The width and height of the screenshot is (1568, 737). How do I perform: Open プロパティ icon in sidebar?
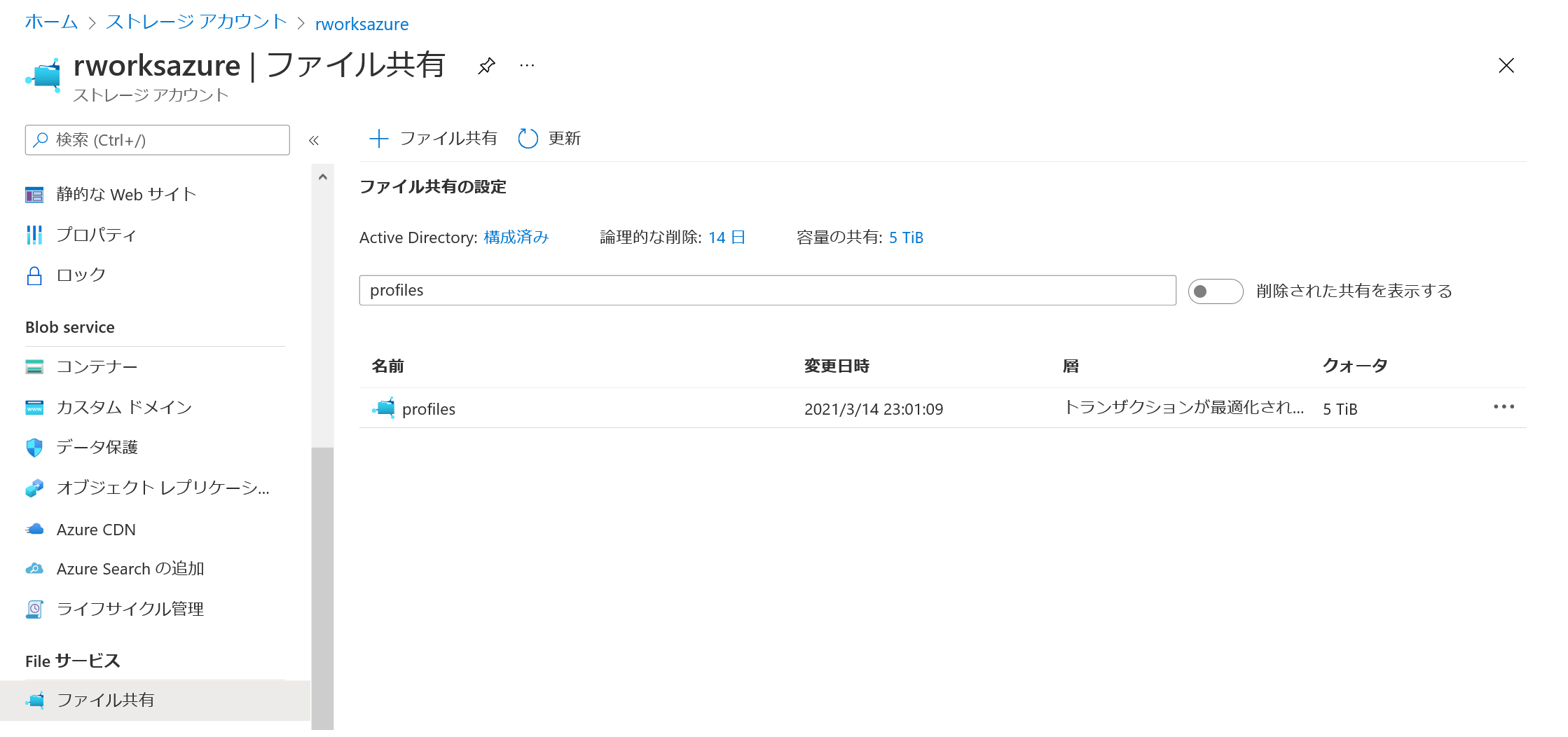coord(34,235)
